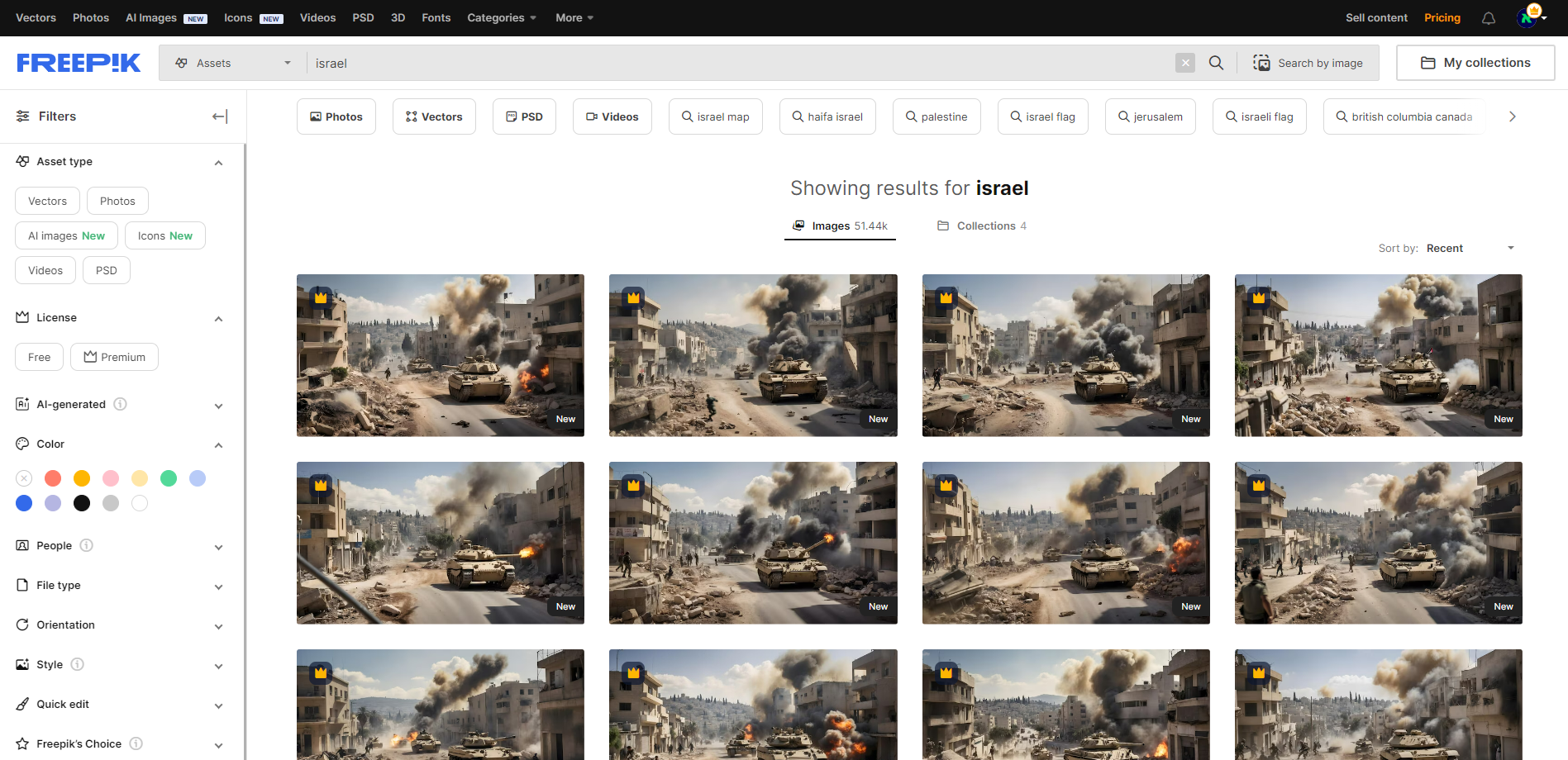This screenshot has height=760, width=1568.
Task: Open the Pricing link
Action: coord(1442,17)
